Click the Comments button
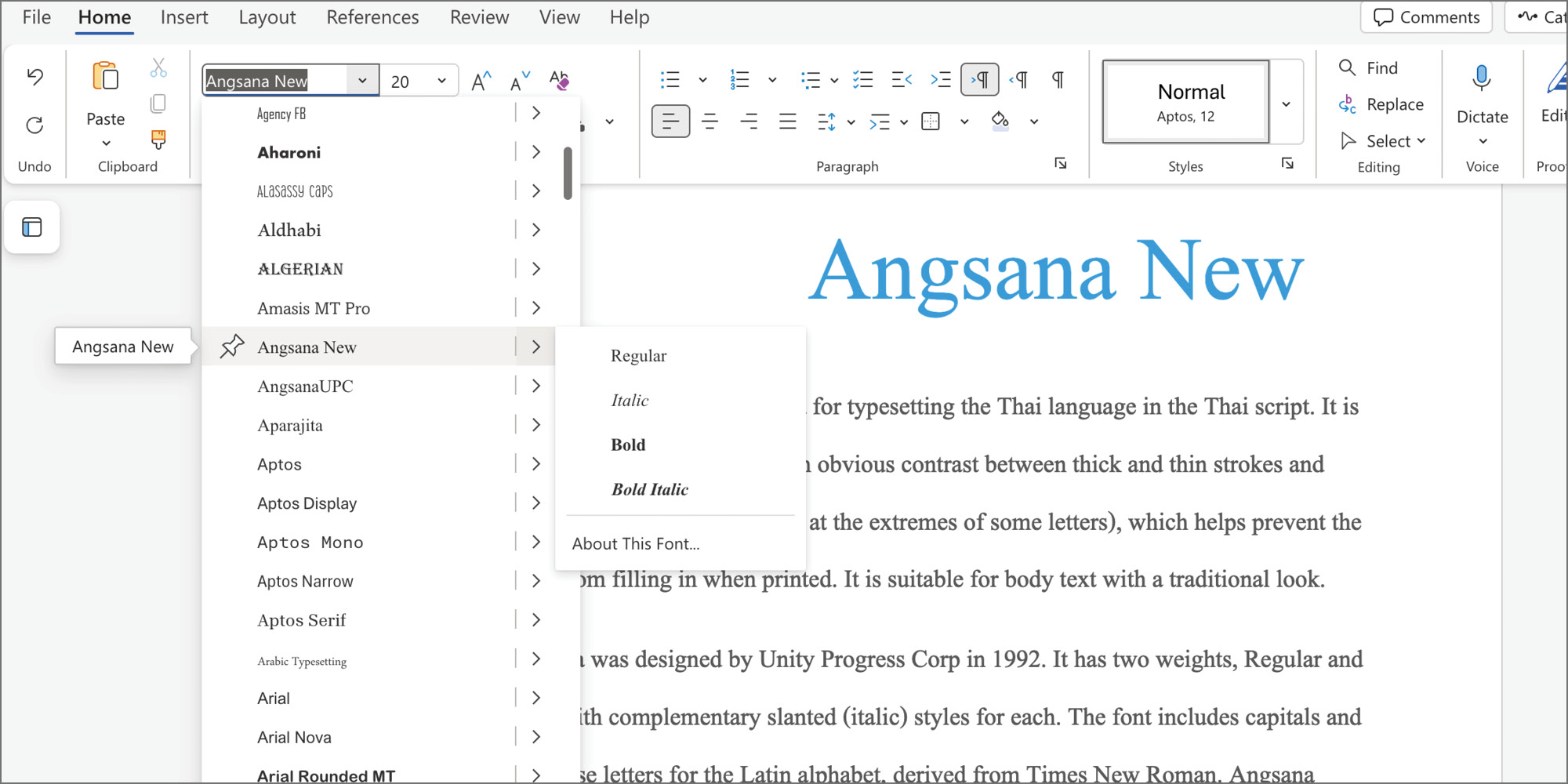1568x784 pixels. [x=1426, y=16]
